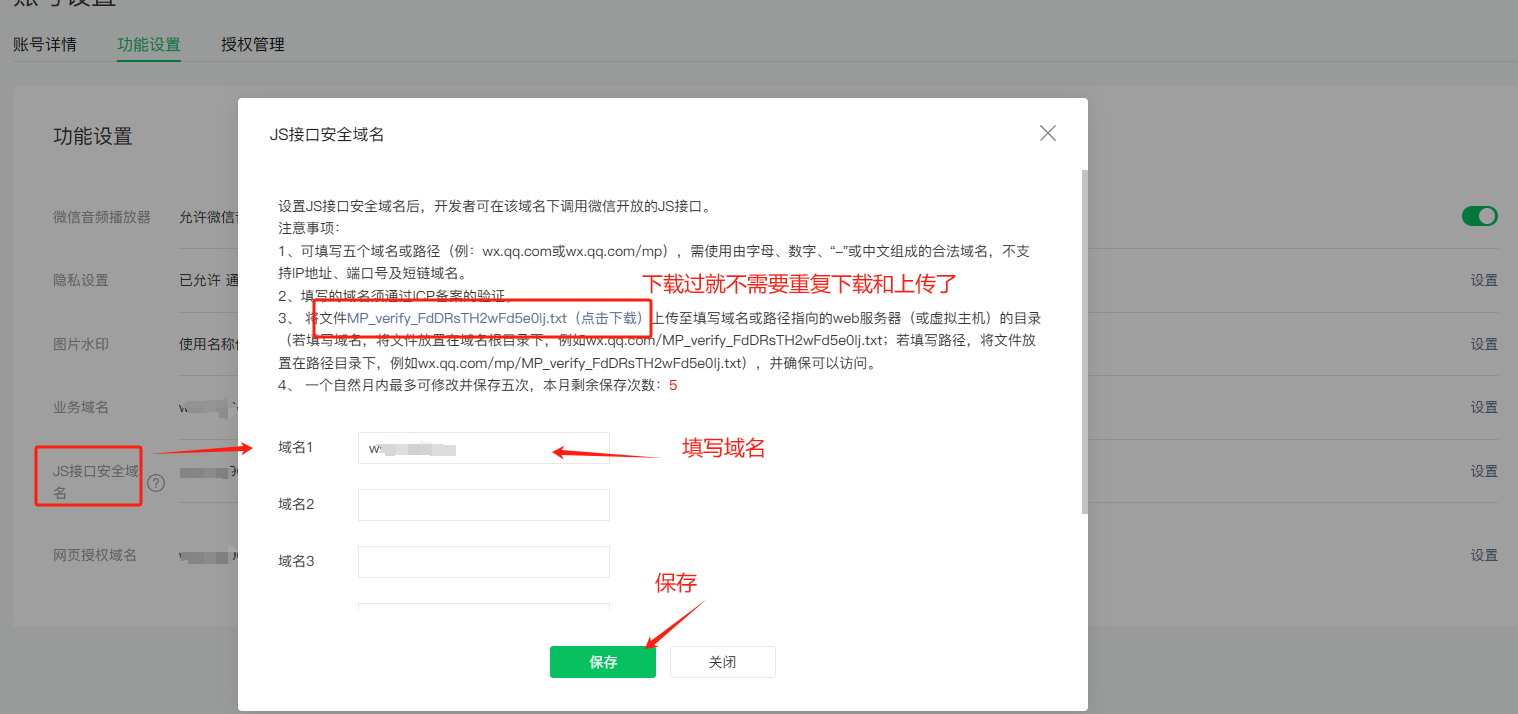Viewport: 1518px width, 714px height.
Task: Open 设置 for 网页授权域名 row
Action: 1483,556
